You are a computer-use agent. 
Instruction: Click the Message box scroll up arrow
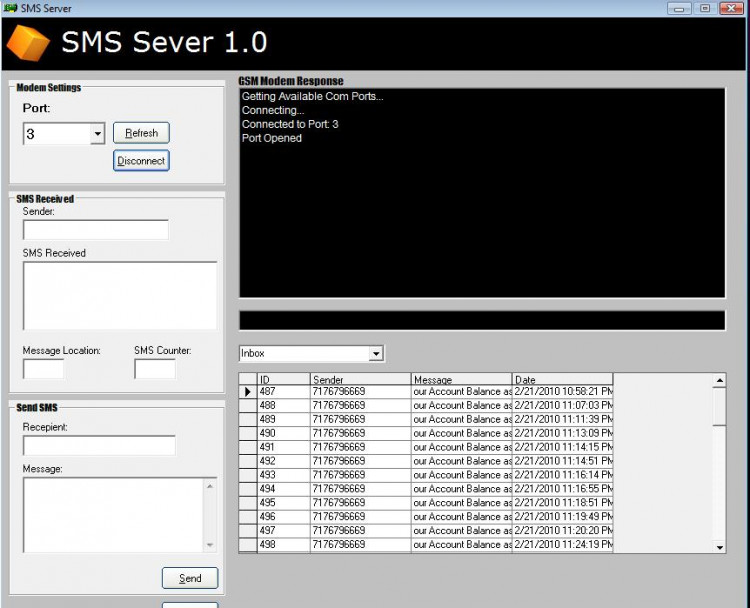coord(209,485)
